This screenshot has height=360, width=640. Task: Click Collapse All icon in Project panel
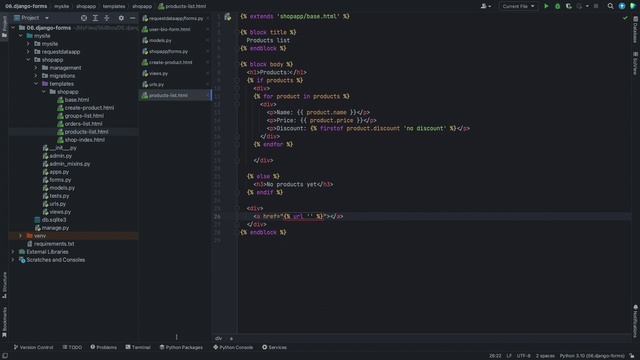tap(107, 18)
